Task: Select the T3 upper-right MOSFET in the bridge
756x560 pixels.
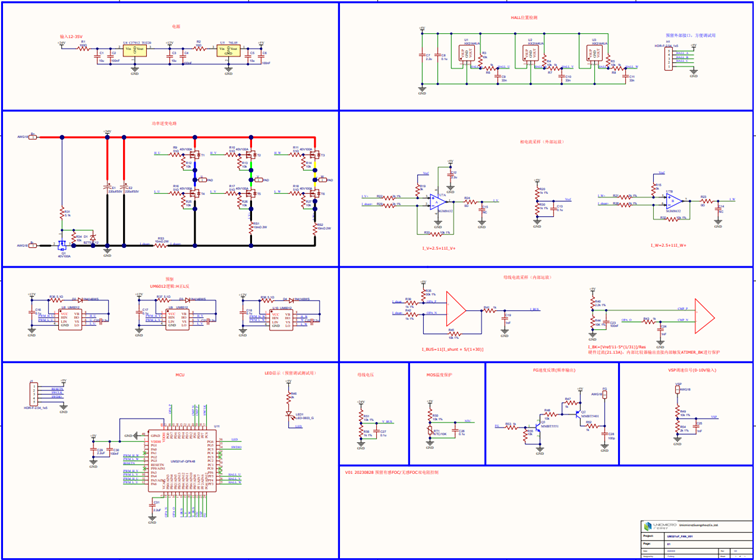Action: (x=315, y=155)
